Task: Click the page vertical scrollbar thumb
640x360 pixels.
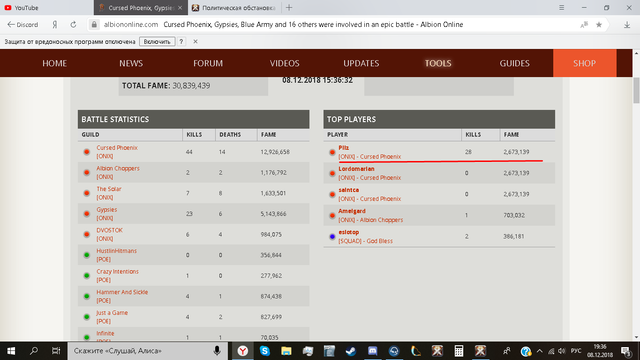Action: 636,90
